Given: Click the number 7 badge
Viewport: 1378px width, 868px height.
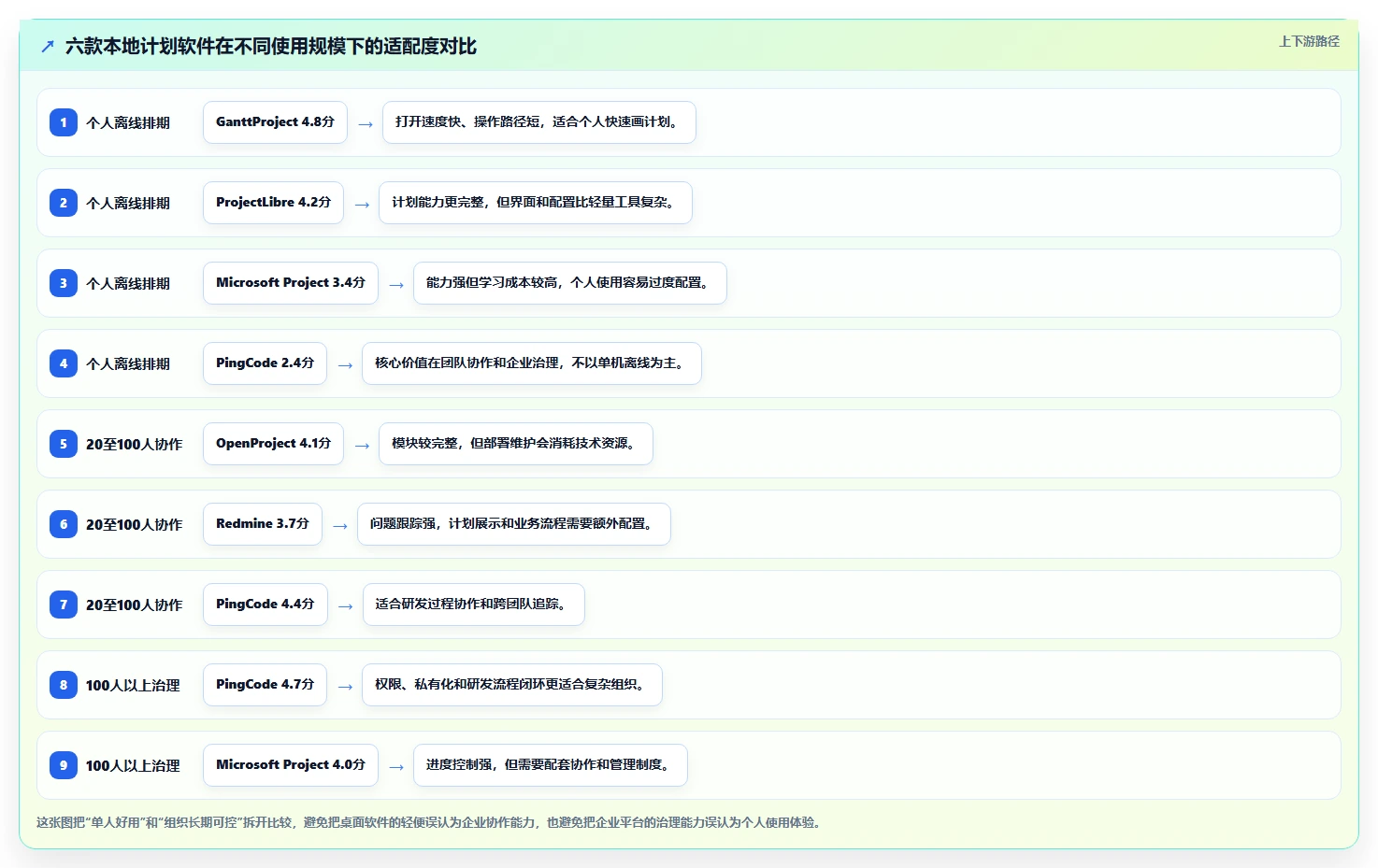Looking at the screenshot, I should coord(64,605).
